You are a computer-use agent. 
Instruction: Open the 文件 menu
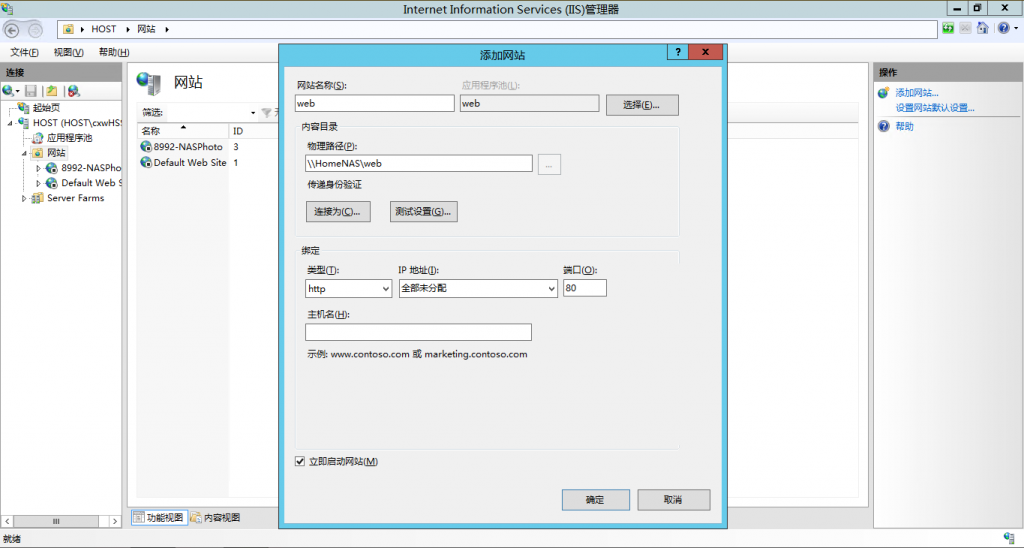pyautogui.click(x=24, y=52)
